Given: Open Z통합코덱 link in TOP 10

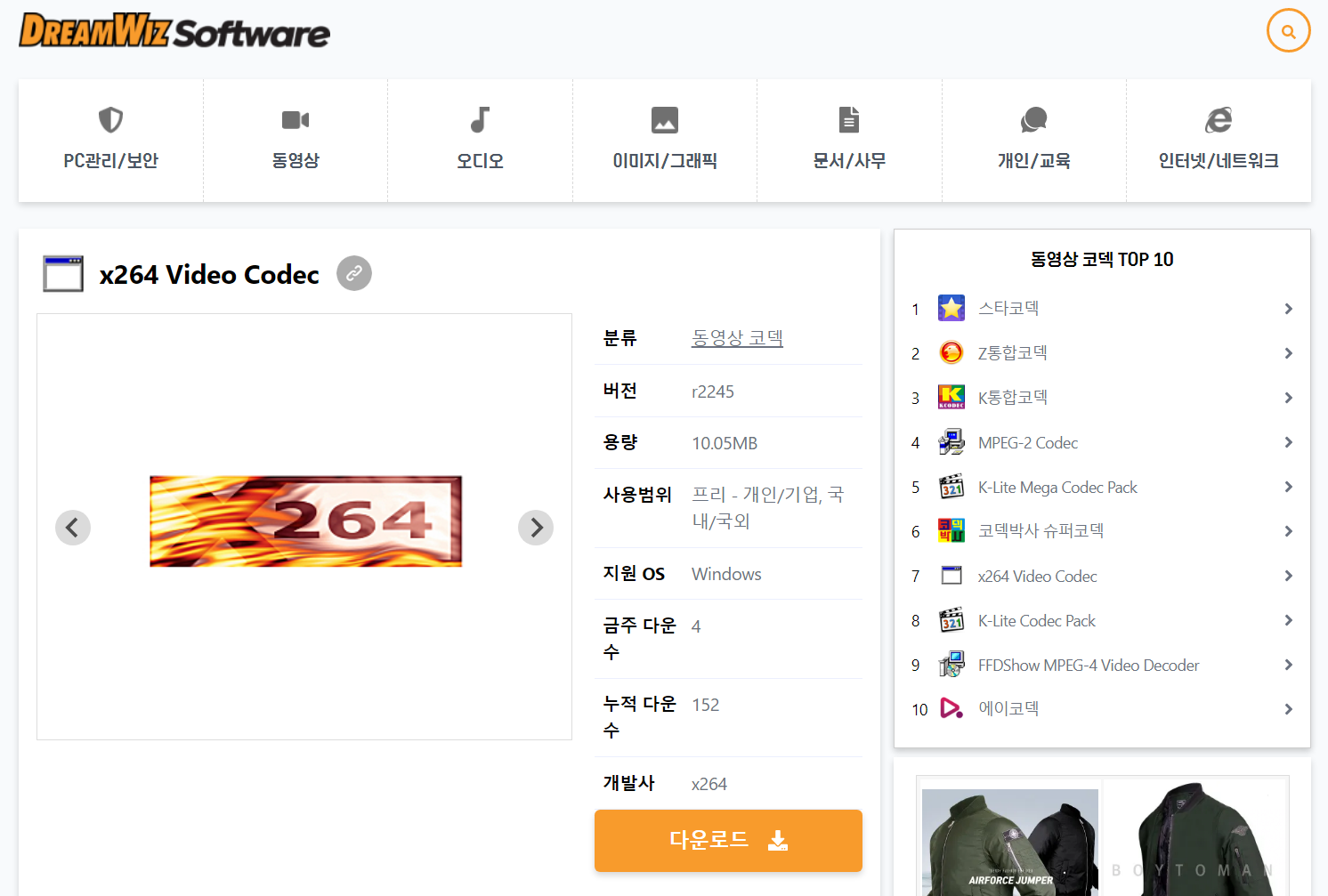Looking at the screenshot, I should [1012, 353].
